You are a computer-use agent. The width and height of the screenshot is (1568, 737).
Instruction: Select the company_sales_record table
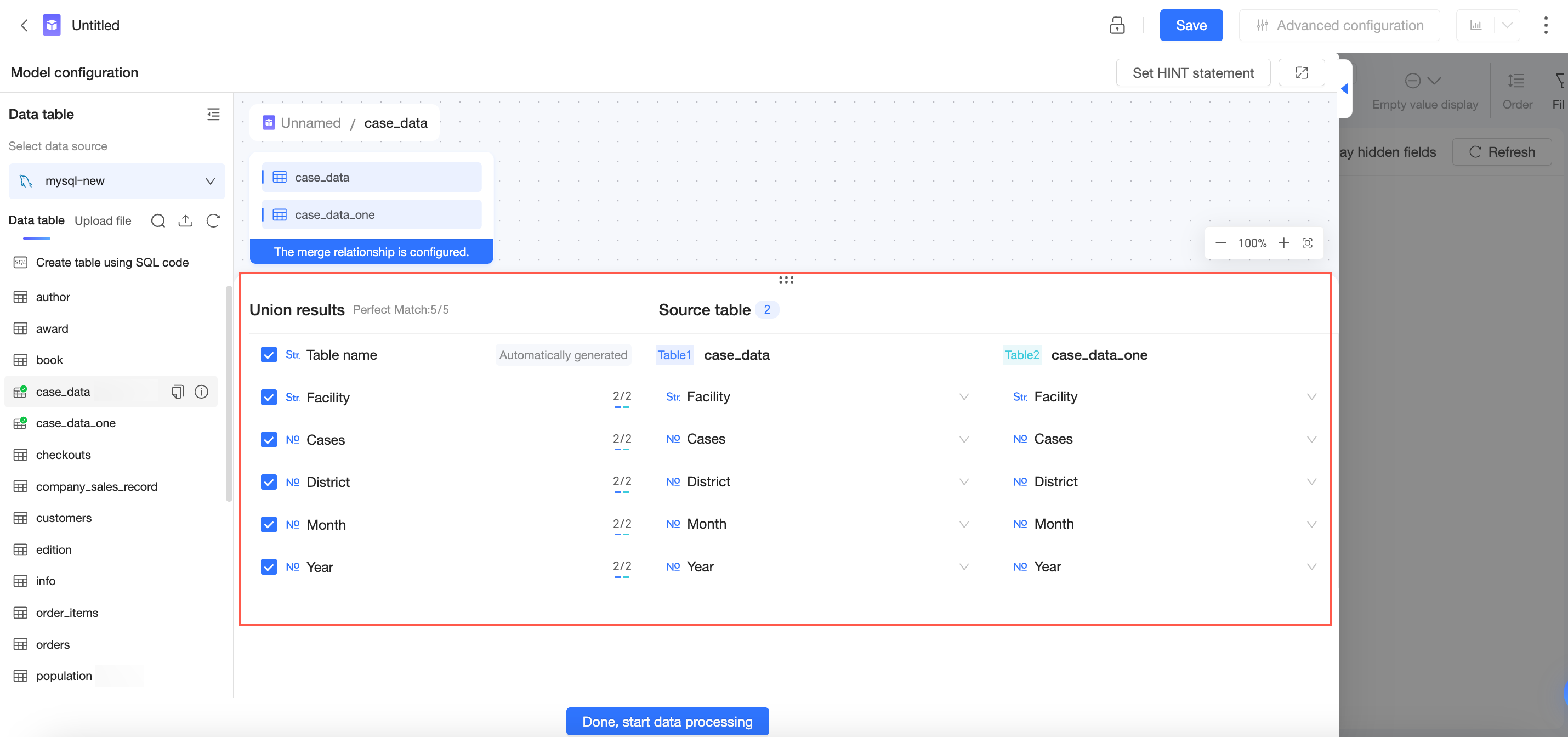point(111,487)
